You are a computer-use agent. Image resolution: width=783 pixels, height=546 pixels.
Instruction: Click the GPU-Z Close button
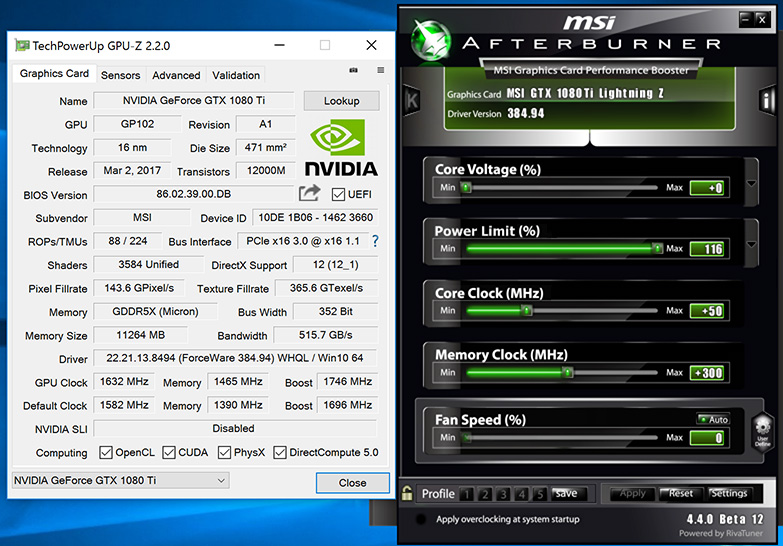click(353, 483)
